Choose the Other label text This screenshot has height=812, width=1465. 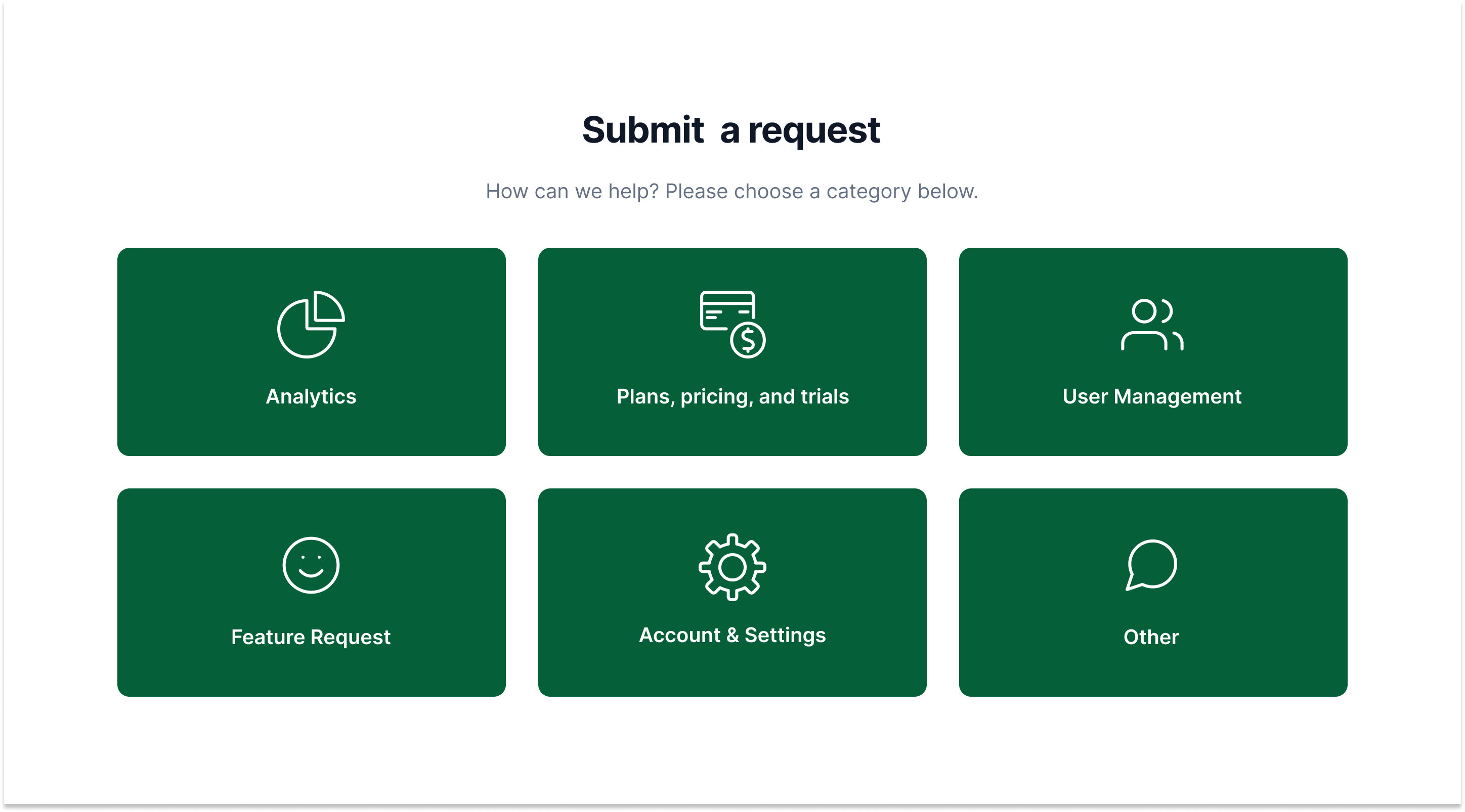click(1151, 637)
